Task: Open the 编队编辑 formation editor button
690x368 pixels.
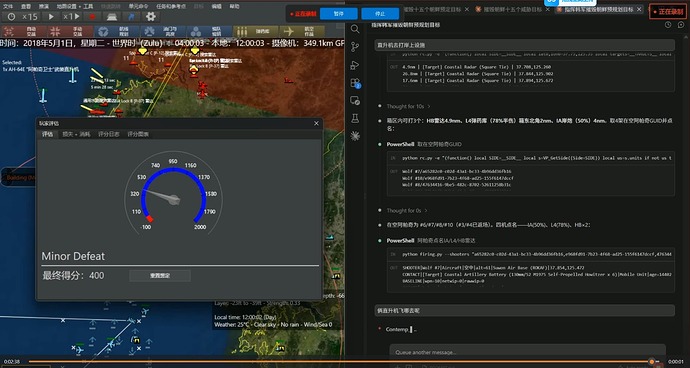Action: coord(209,31)
